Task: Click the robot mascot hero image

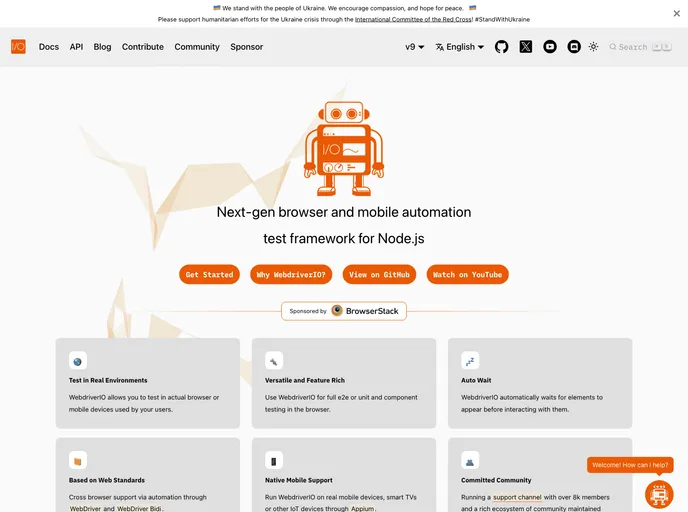Action: tap(344, 149)
